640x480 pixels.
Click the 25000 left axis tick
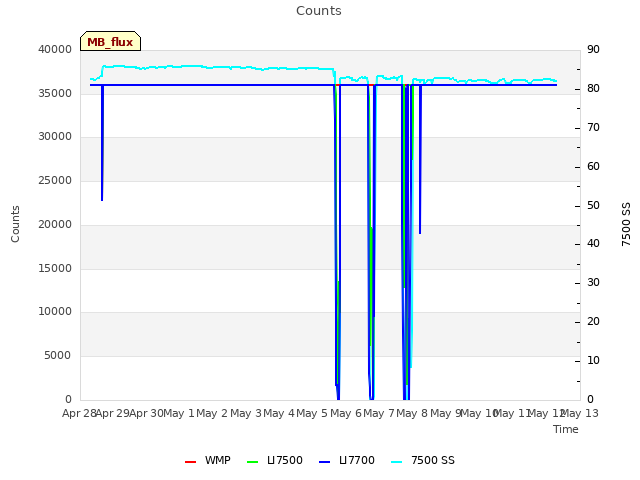[x=55, y=181]
